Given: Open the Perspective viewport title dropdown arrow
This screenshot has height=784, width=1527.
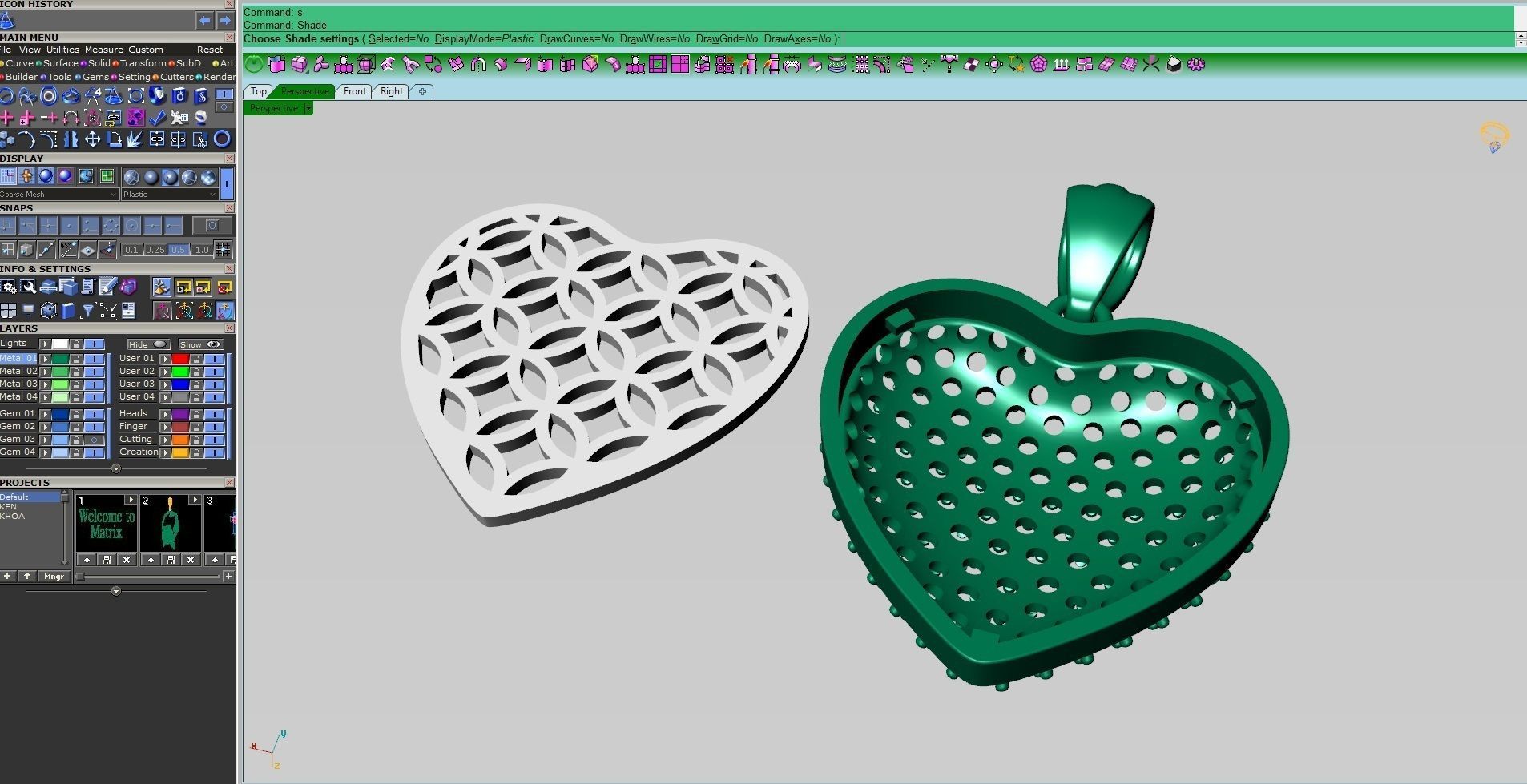Looking at the screenshot, I should click(x=308, y=108).
